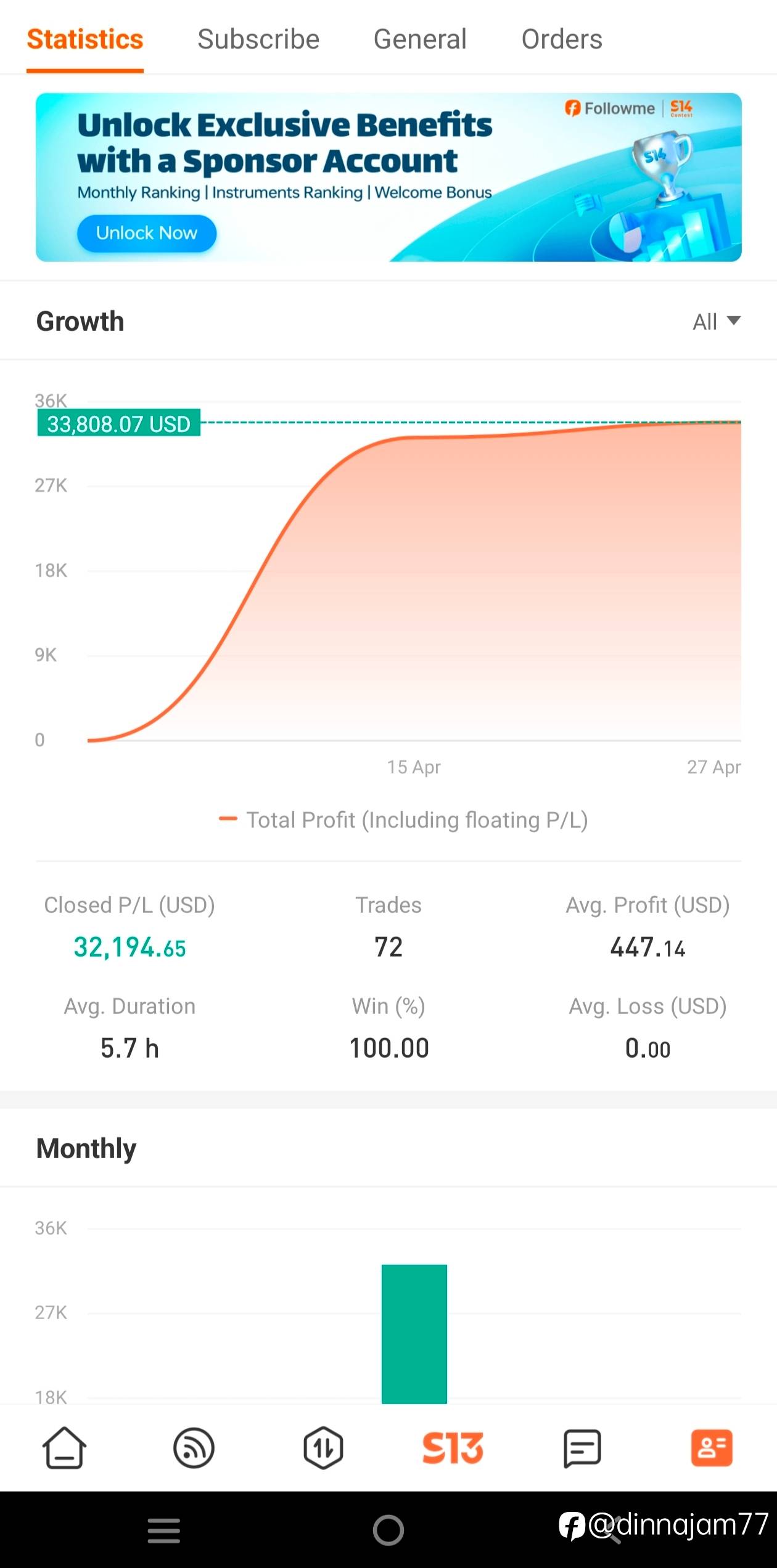Viewport: 777px width, 1568px height.
Task: Open the S13 contest icon
Action: [453, 1447]
